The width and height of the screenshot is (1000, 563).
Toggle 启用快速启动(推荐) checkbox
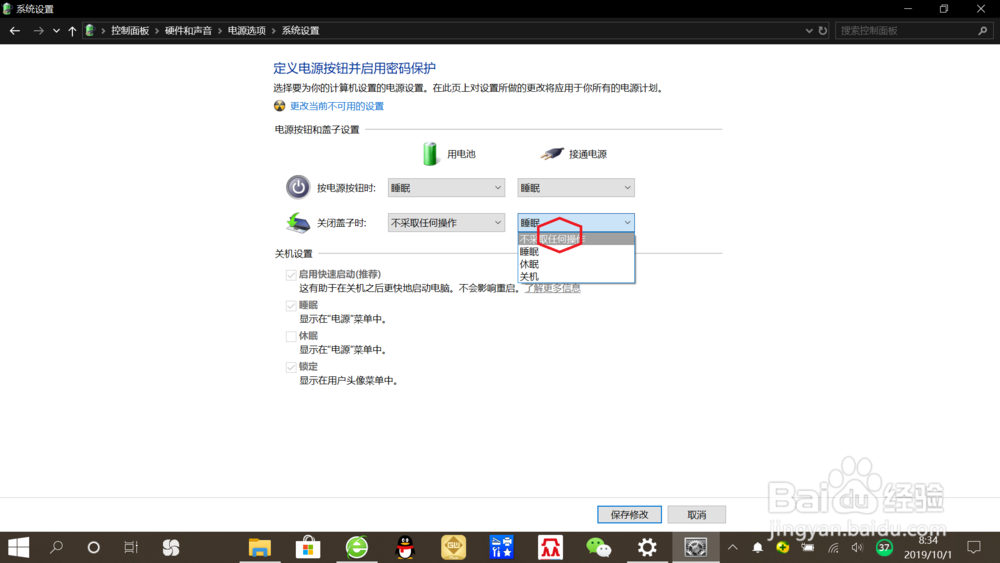291,275
